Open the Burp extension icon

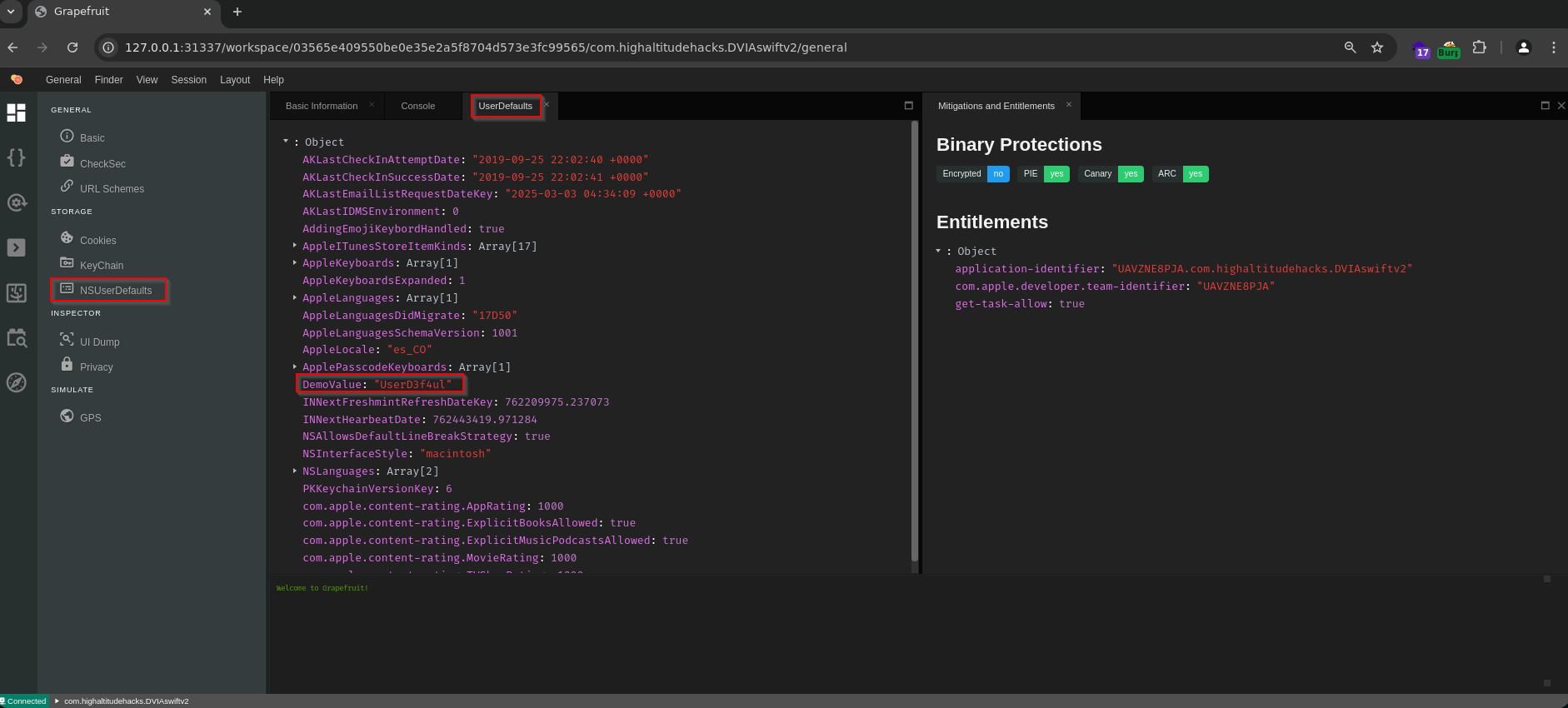1449,49
